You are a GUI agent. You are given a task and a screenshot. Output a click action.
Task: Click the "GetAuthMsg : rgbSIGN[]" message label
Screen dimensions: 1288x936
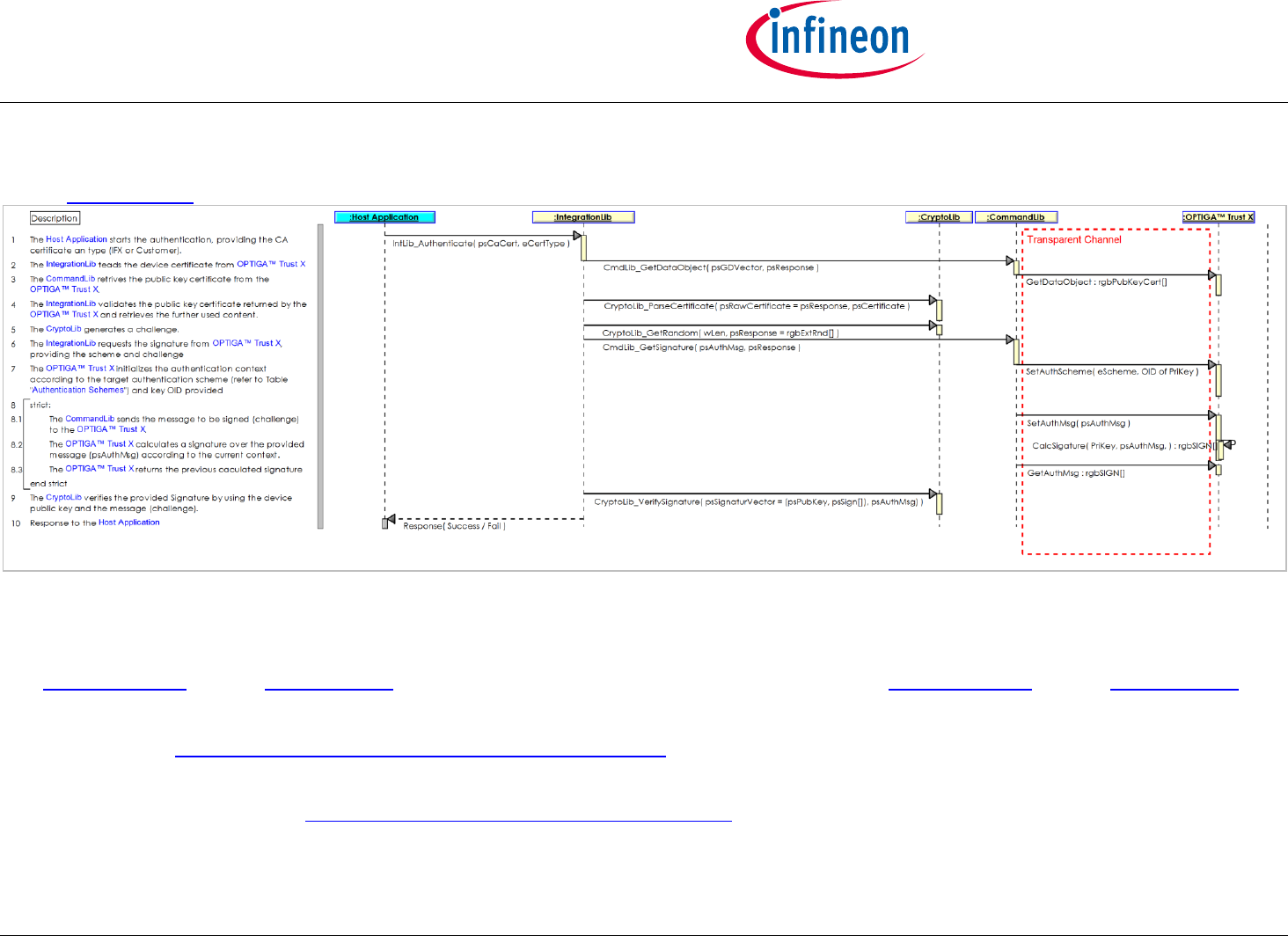1076,473
